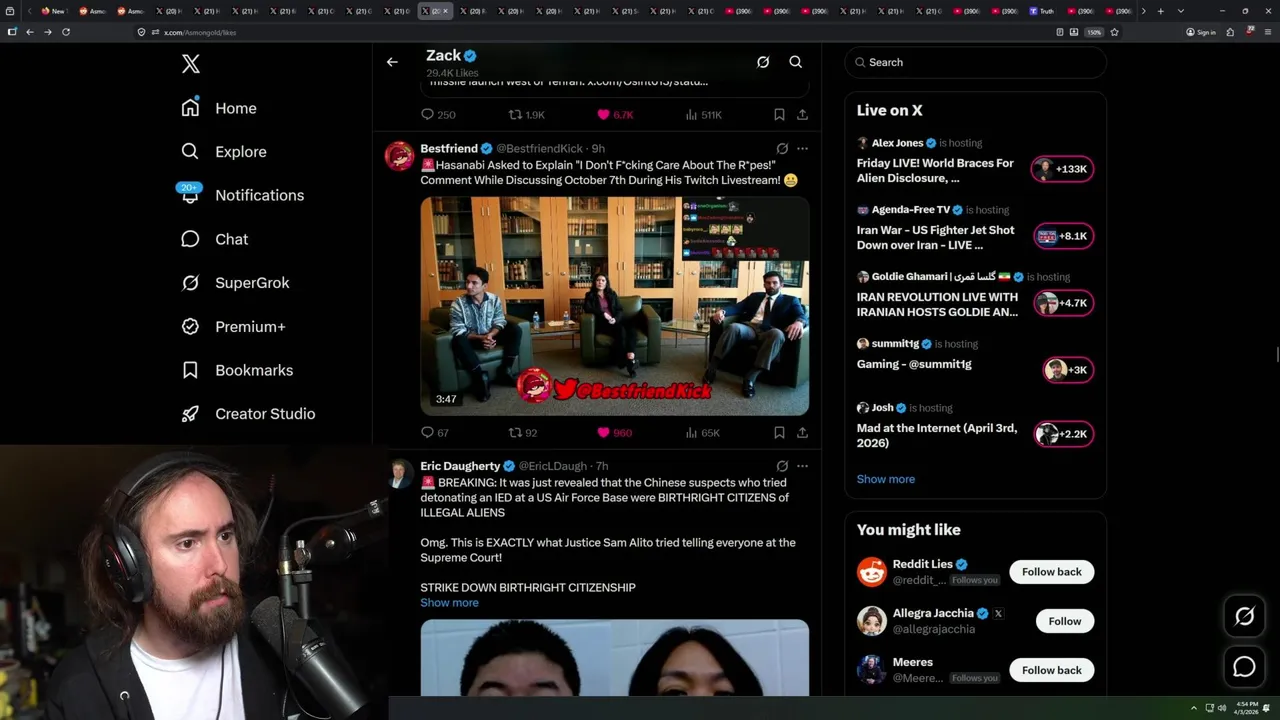Open Chat in the sidebar
The width and height of the screenshot is (1280, 720).
click(x=215, y=239)
